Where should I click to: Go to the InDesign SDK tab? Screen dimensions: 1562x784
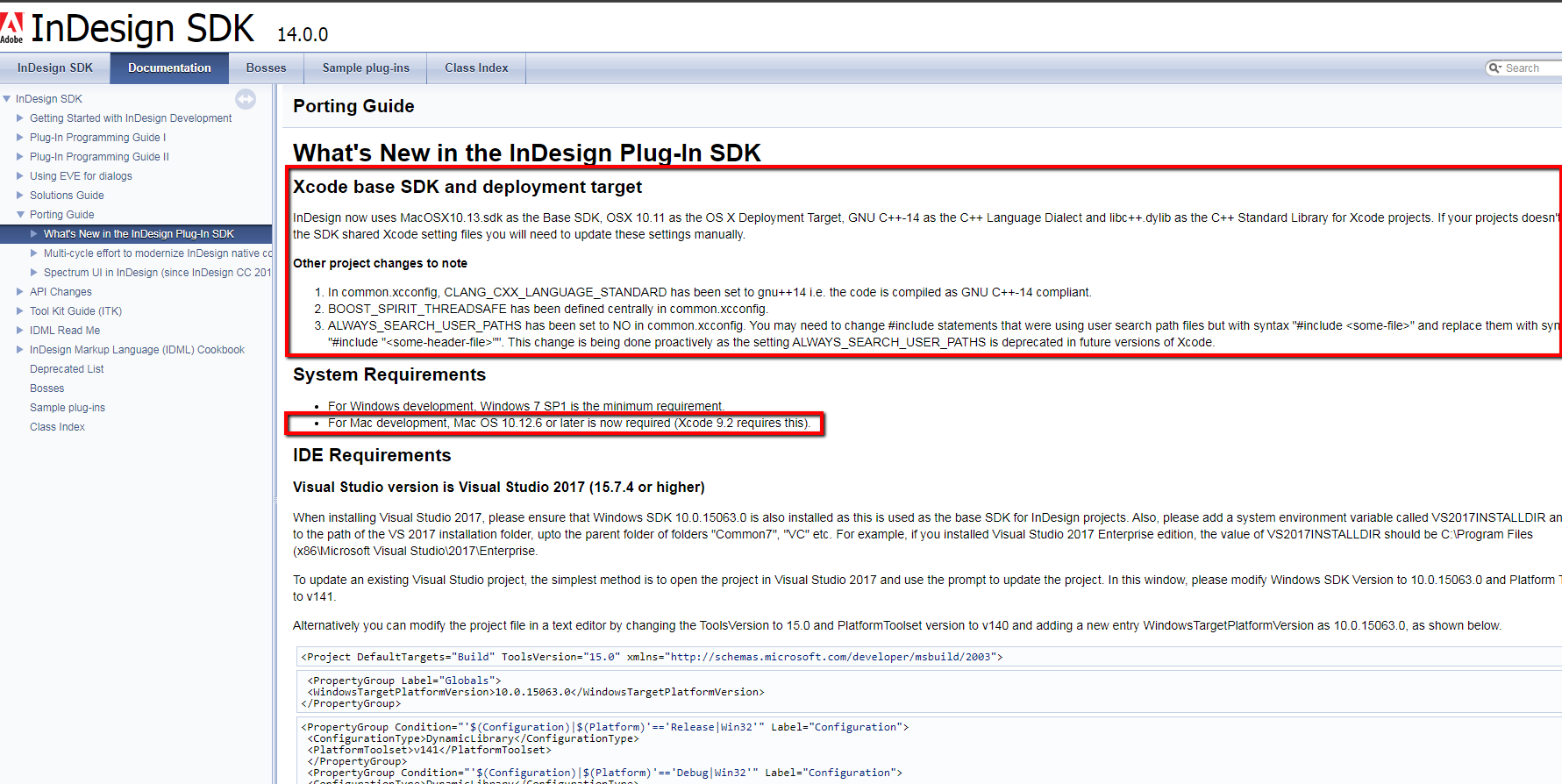(x=55, y=68)
